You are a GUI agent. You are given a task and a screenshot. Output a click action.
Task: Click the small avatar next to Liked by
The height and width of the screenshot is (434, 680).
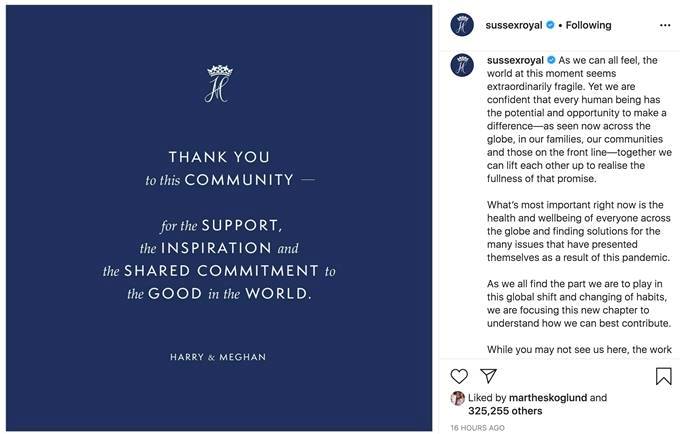tap(458, 397)
